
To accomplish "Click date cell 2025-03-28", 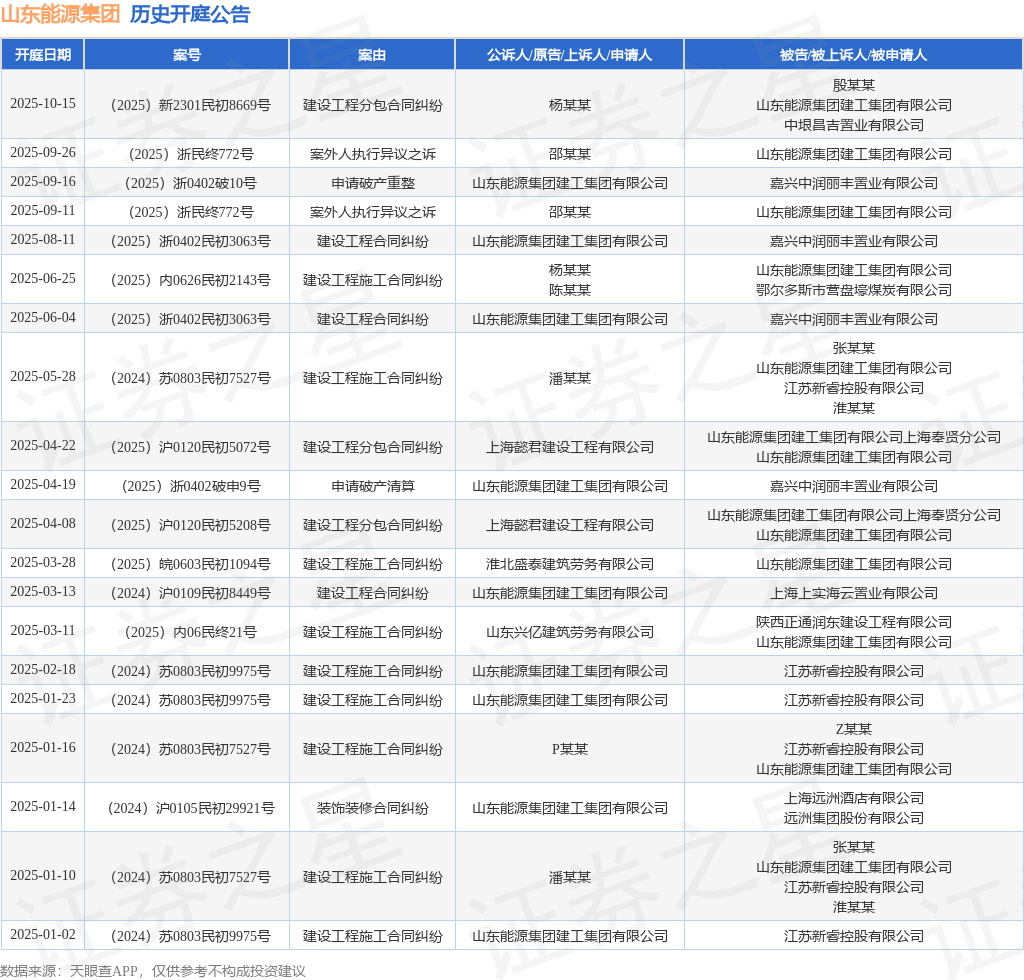I will pyautogui.click(x=43, y=563).
